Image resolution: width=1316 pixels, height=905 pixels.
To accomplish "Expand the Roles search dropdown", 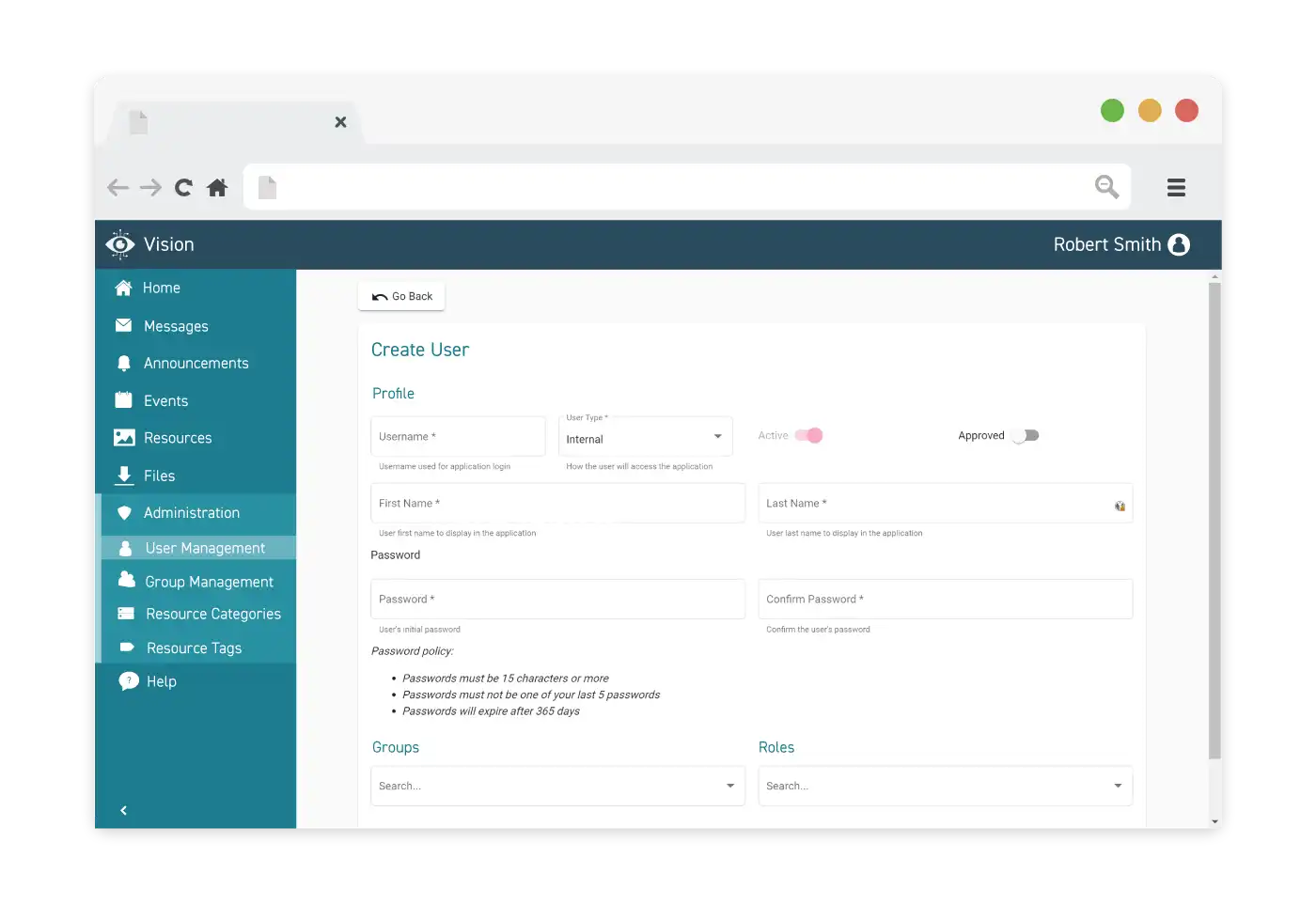I will tap(1118, 786).
